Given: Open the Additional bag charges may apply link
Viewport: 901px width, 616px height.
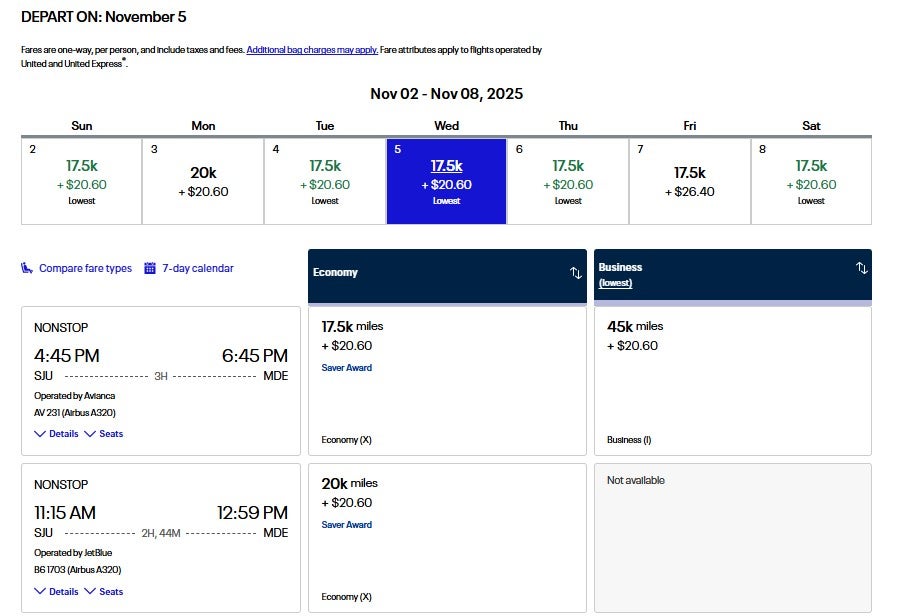Looking at the screenshot, I should [312, 50].
